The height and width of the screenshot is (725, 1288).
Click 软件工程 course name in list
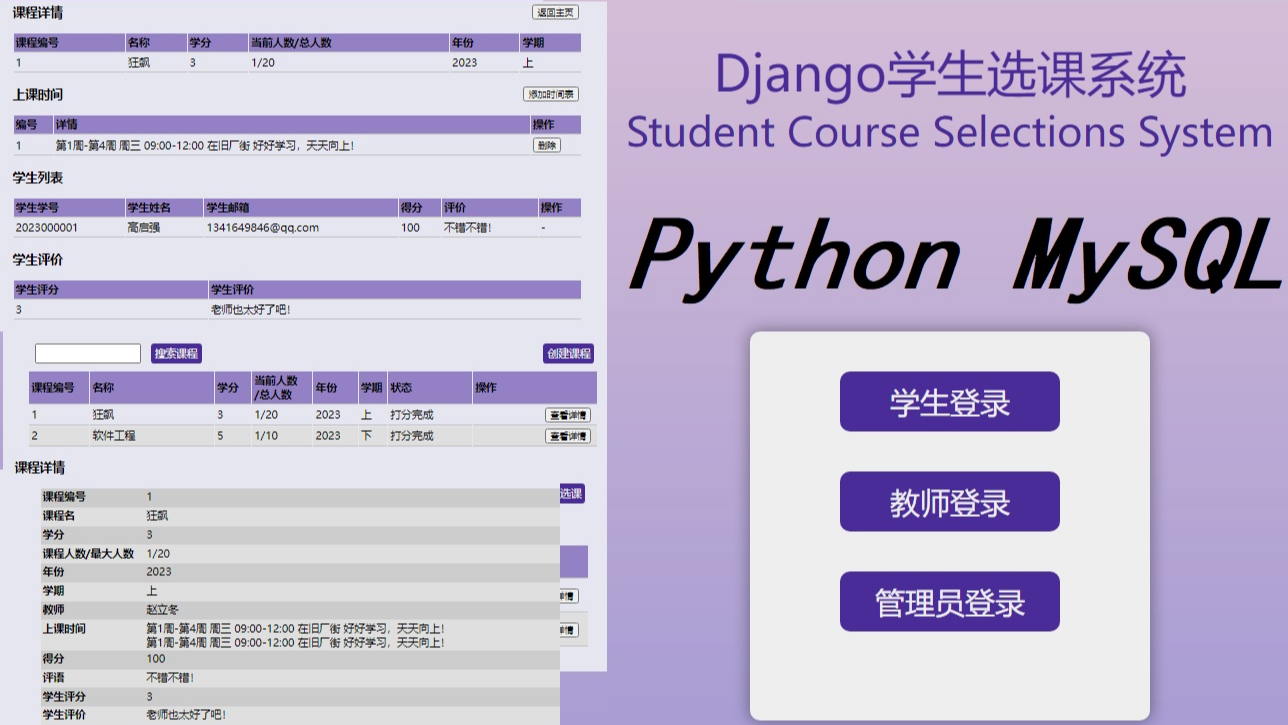(x=114, y=436)
